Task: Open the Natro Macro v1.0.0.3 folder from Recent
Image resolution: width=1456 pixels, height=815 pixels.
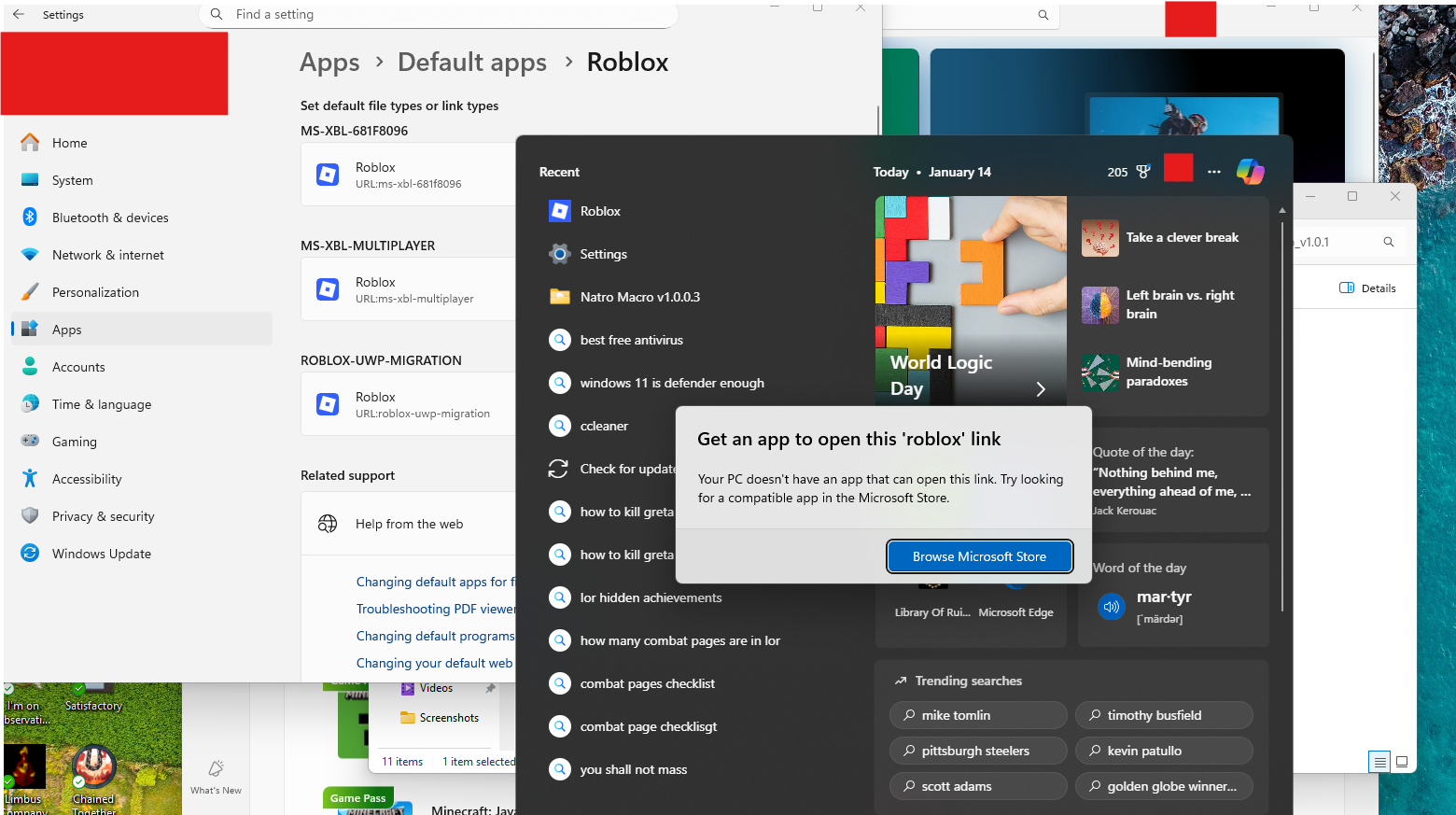Action: [638, 296]
